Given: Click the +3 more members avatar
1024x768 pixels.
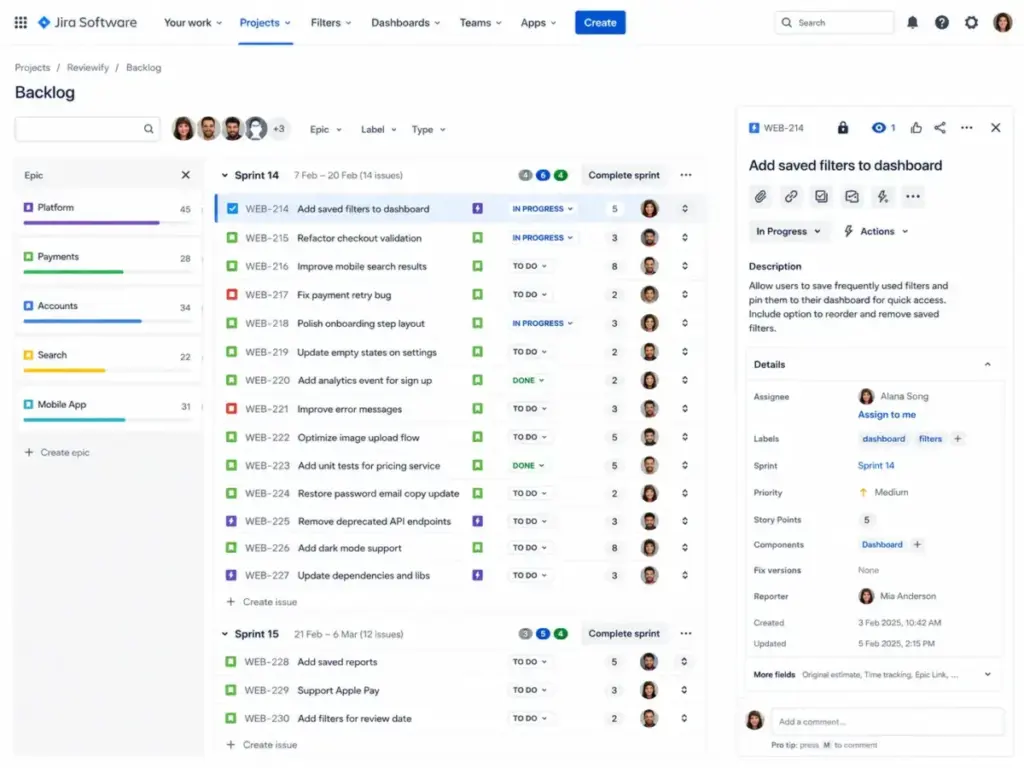Looking at the screenshot, I should [279, 129].
